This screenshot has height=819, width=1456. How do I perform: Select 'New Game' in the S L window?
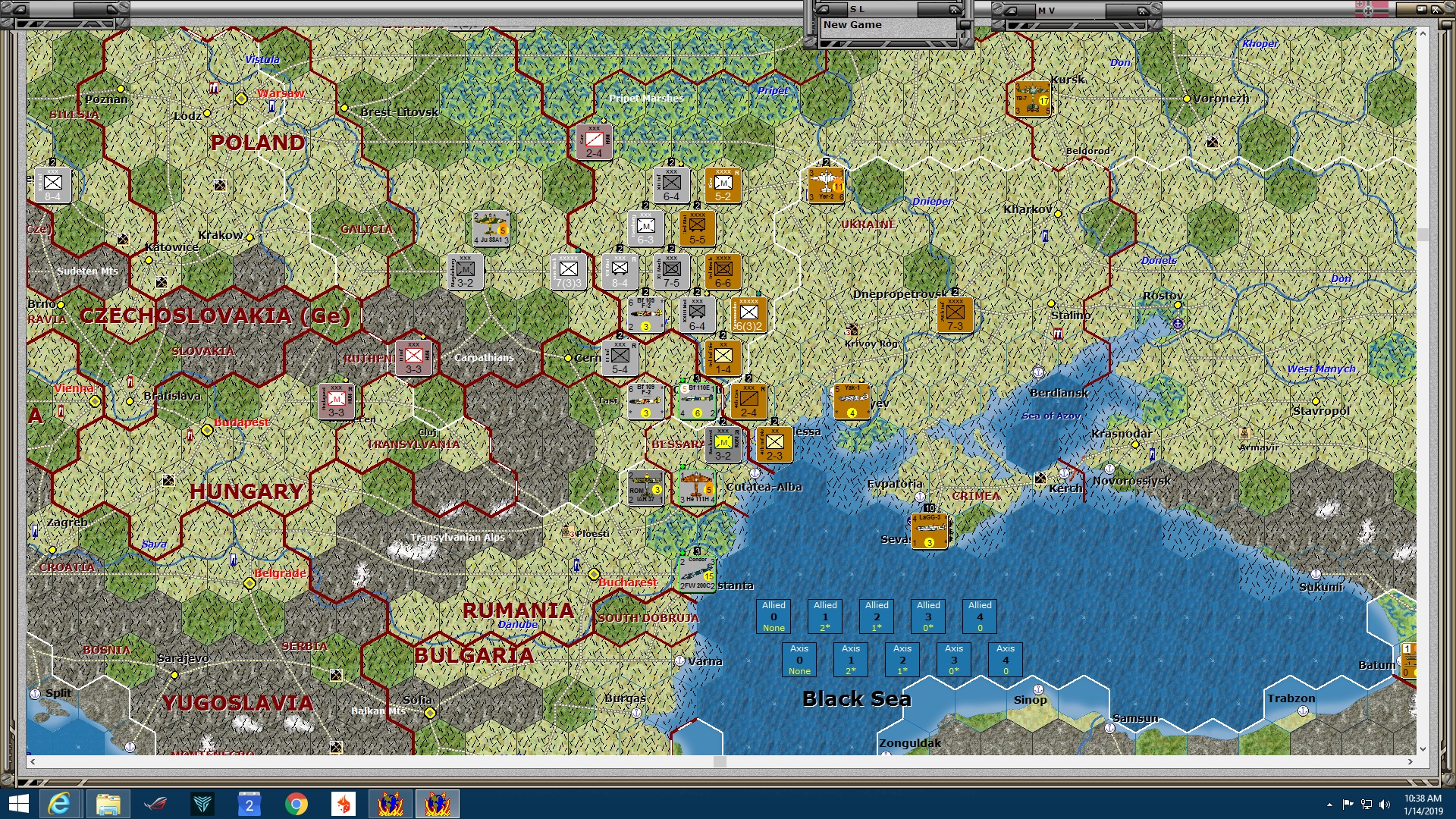tap(852, 24)
